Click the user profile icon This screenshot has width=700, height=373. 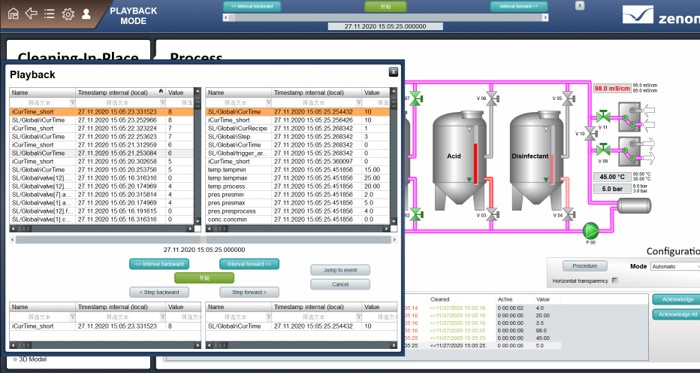[86, 14]
